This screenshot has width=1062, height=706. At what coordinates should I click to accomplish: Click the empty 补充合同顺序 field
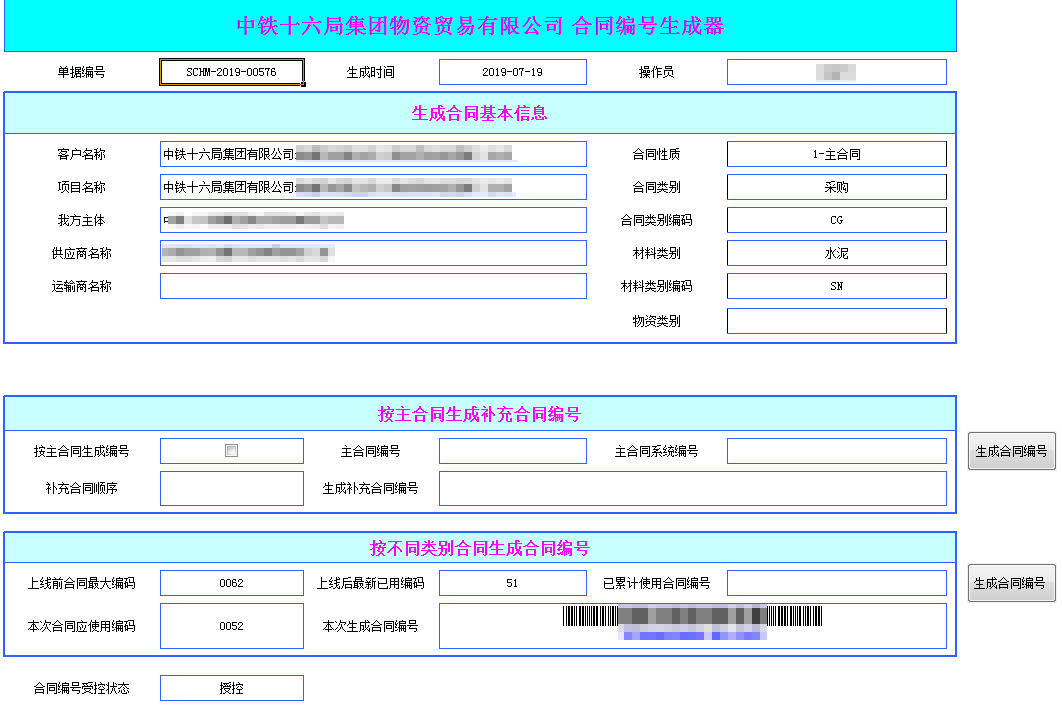click(x=232, y=489)
